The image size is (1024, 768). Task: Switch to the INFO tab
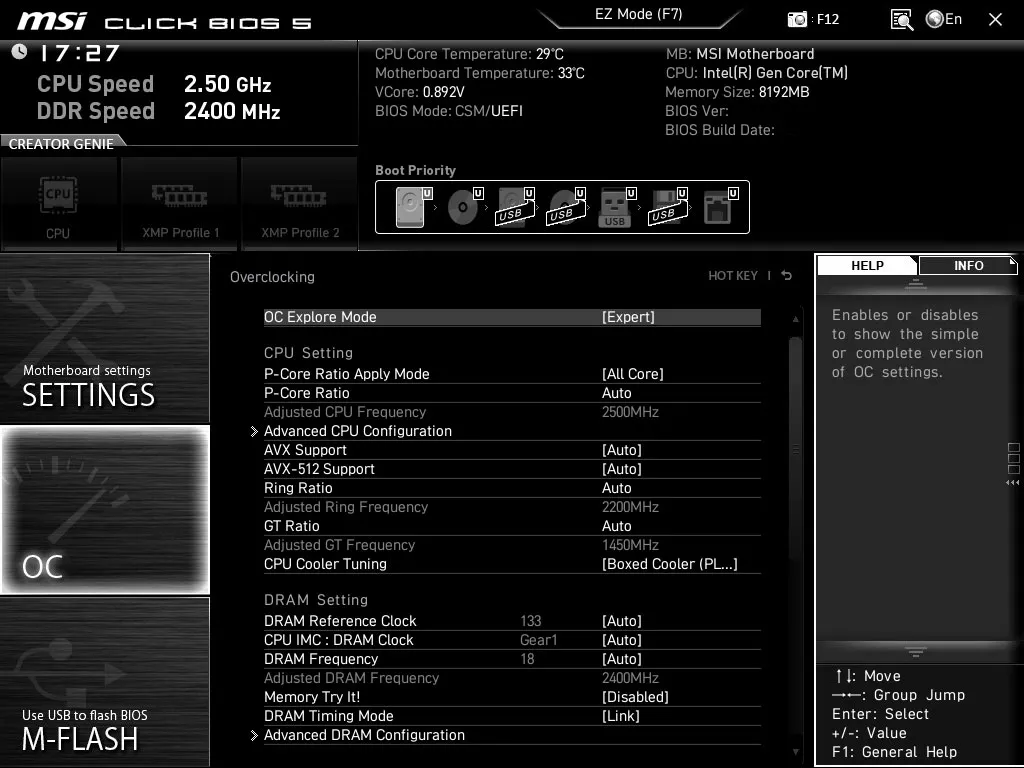[x=967, y=265]
